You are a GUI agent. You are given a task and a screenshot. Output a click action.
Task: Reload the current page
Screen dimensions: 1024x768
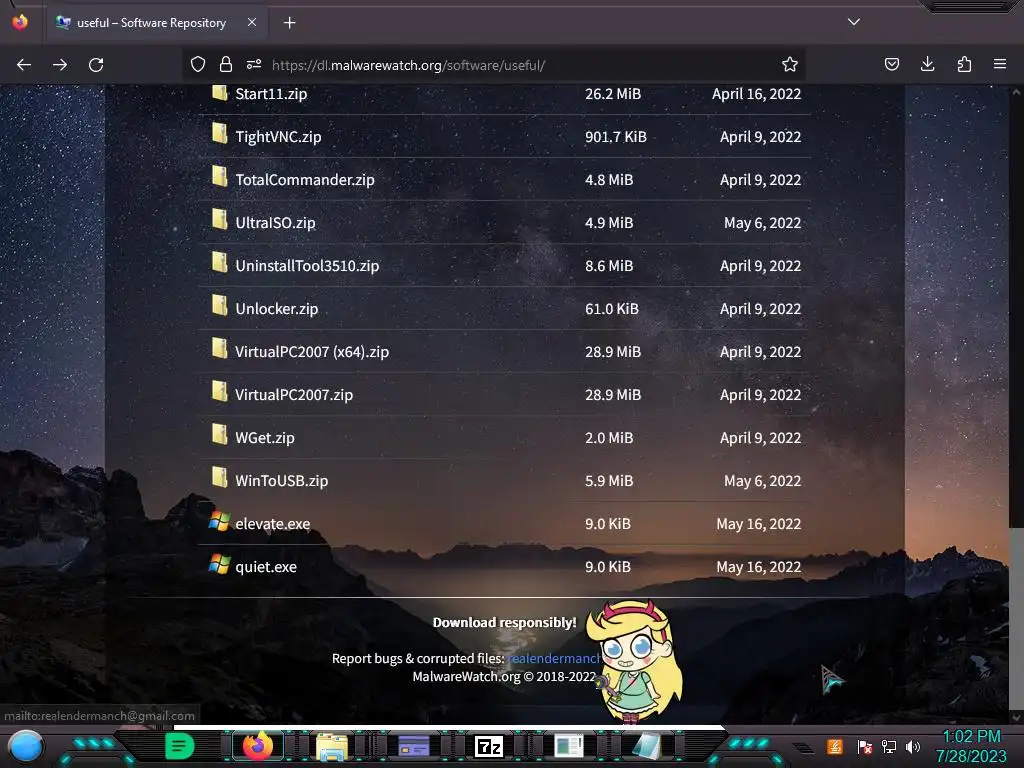coord(96,65)
